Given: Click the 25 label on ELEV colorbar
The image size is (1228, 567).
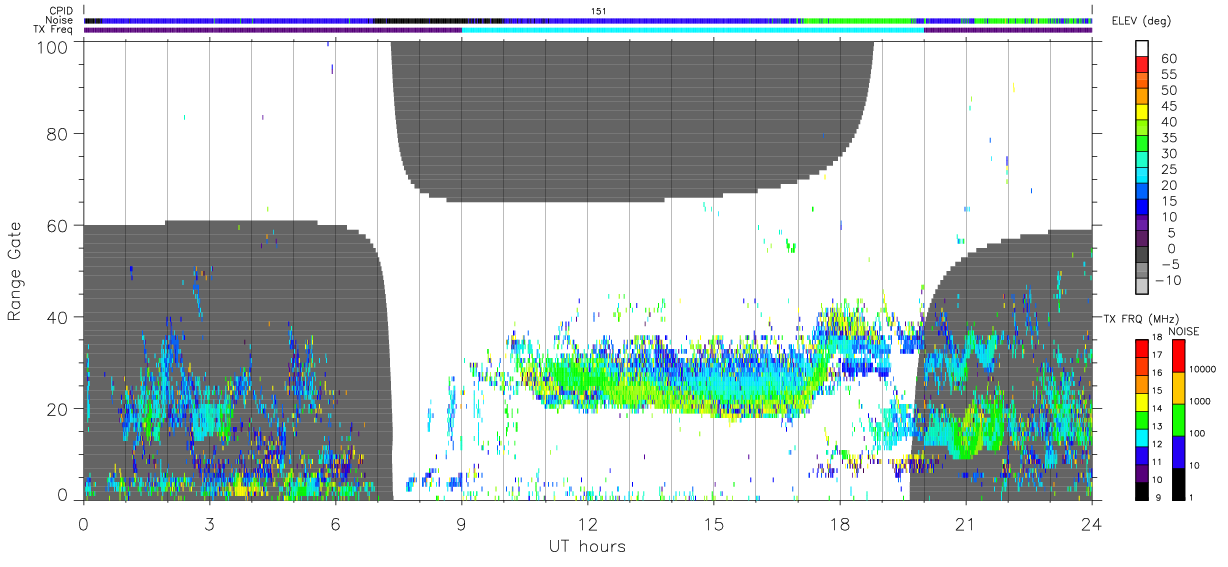Looking at the screenshot, I should (x=1169, y=169).
